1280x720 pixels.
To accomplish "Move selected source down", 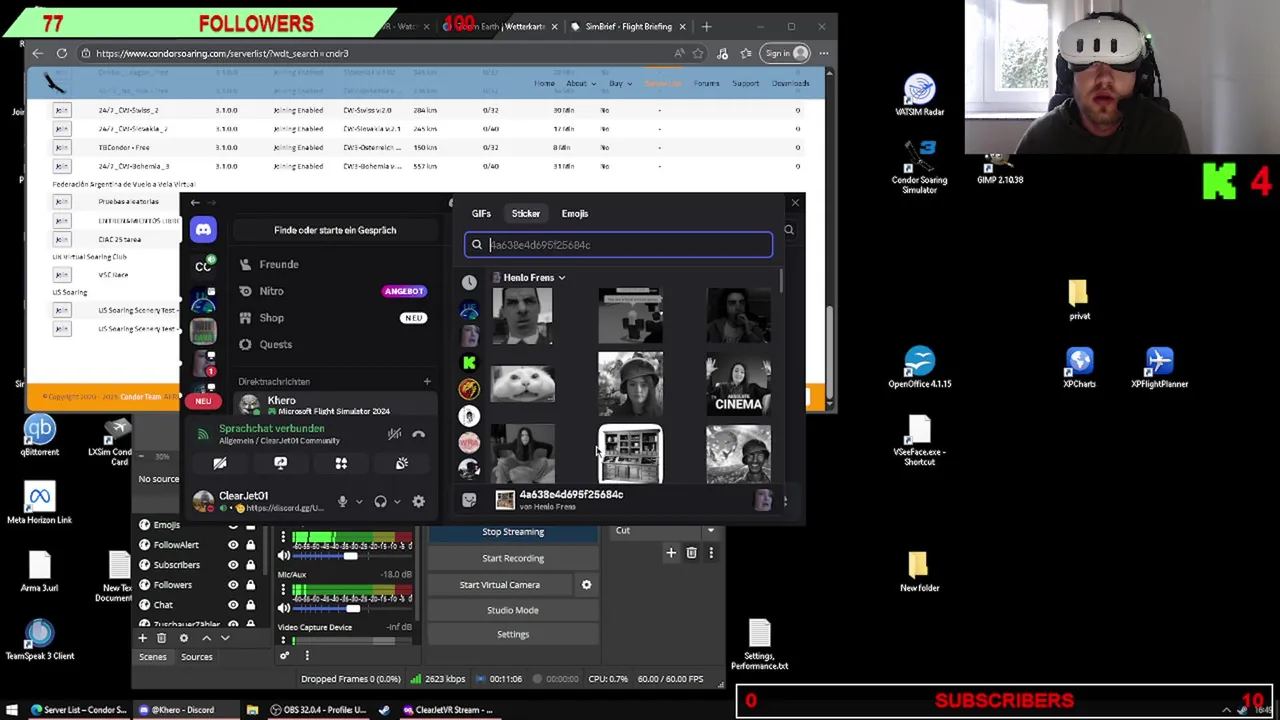I will coord(225,638).
